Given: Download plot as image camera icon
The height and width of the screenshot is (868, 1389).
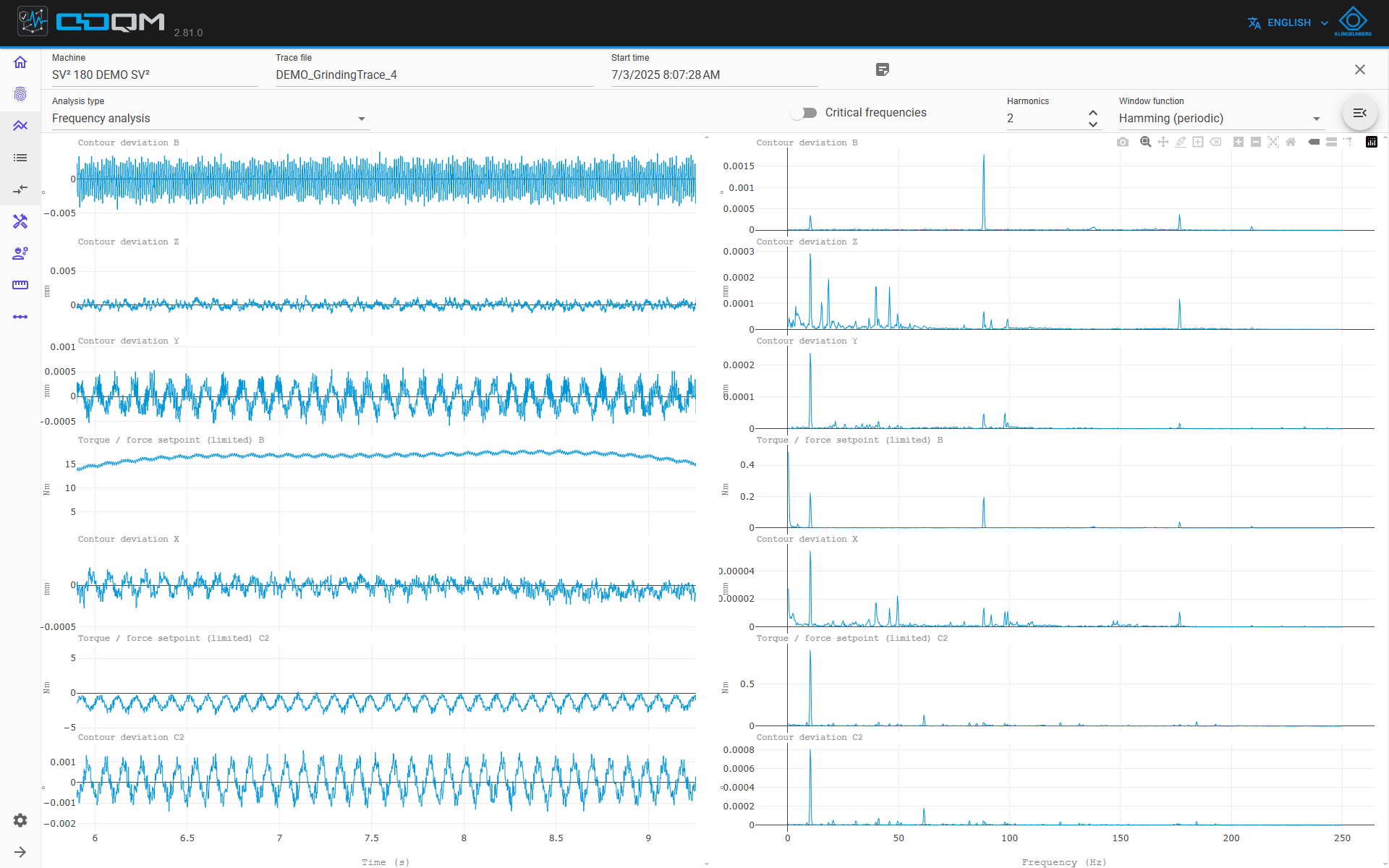Looking at the screenshot, I should [x=1123, y=142].
